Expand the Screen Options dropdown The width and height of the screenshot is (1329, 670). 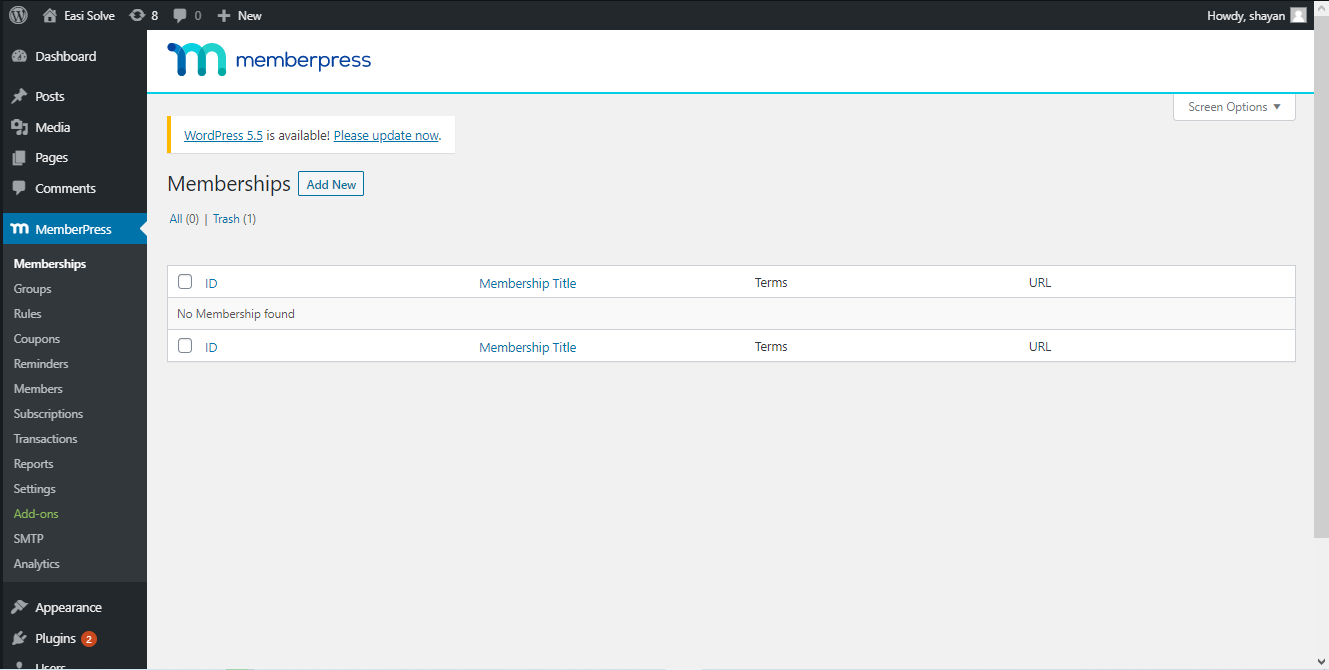1234,107
